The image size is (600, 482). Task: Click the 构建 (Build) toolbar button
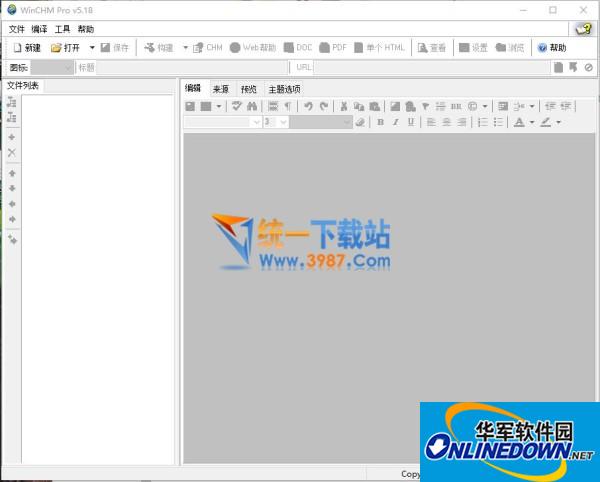click(159, 48)
